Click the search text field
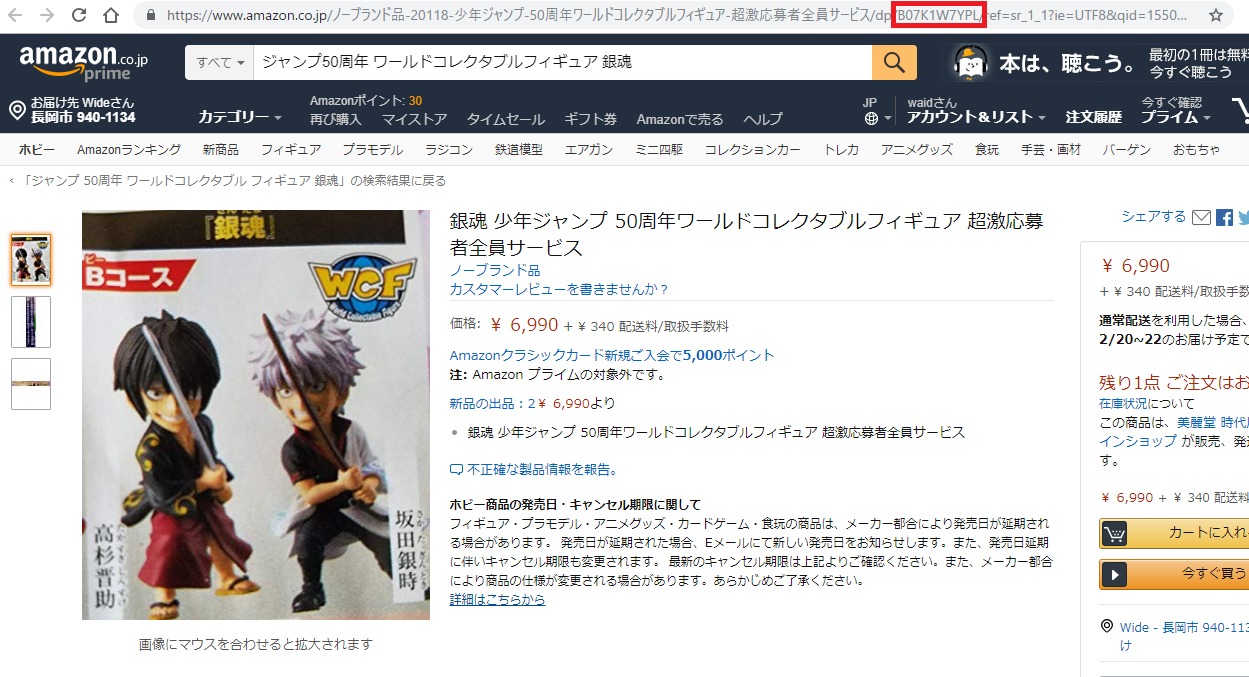 point(563,63)
